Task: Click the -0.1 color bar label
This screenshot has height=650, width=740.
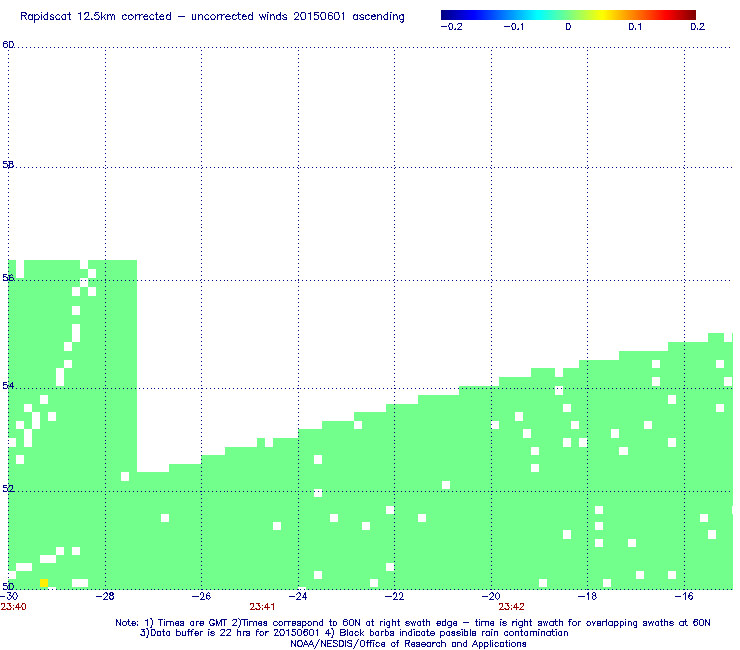Action: pos(514,27)
